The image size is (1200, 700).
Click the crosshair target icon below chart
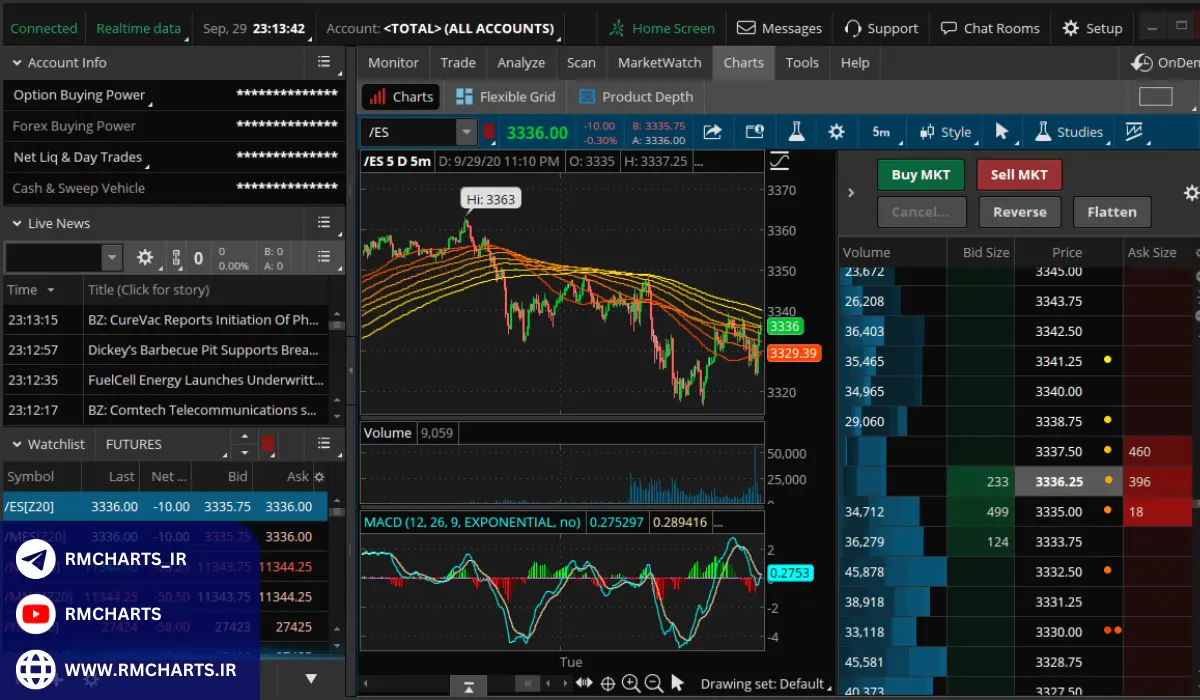pos(608,683)
